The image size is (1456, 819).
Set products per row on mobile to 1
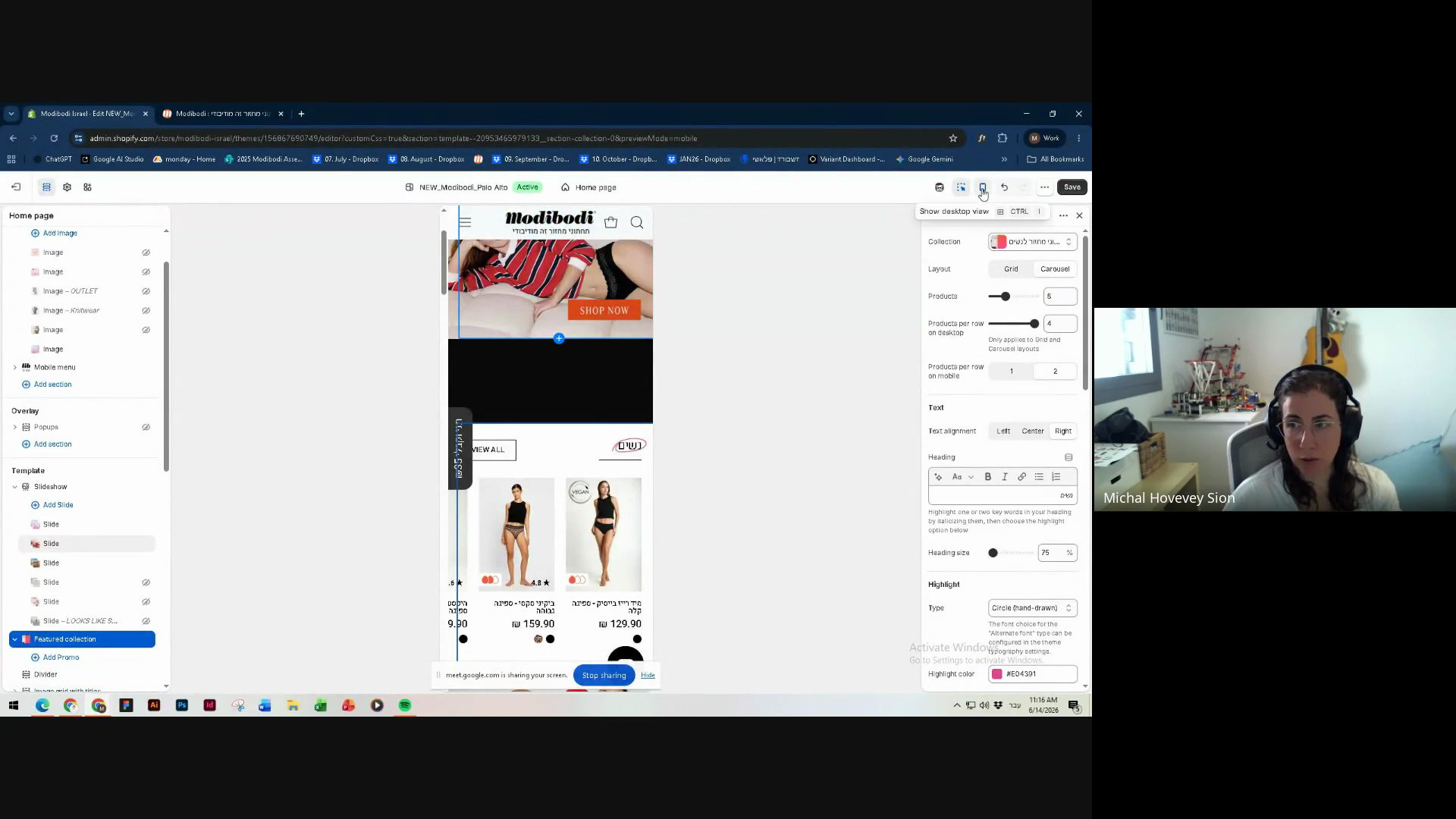click(x=1011, y=372)
